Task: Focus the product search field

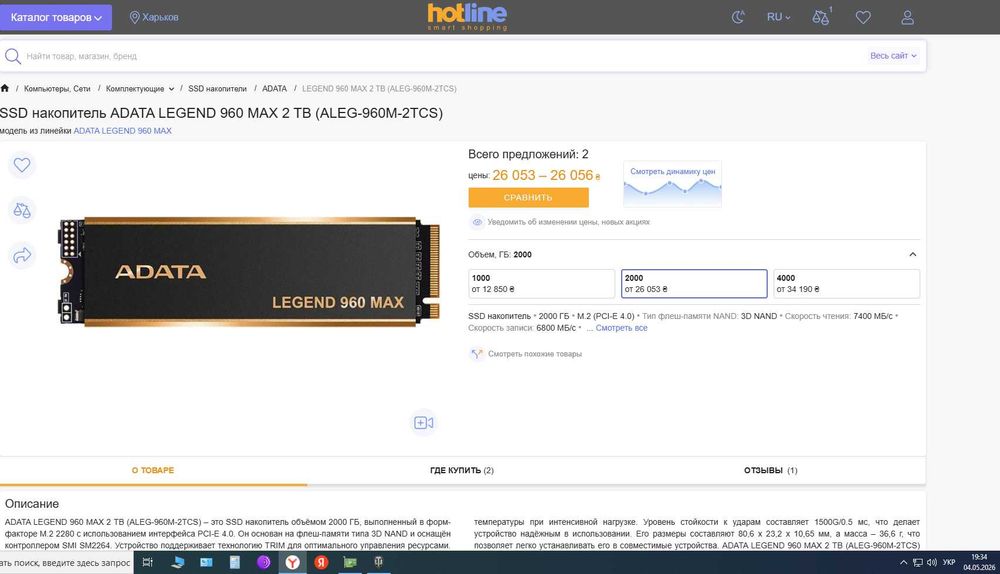Action: 440,56
